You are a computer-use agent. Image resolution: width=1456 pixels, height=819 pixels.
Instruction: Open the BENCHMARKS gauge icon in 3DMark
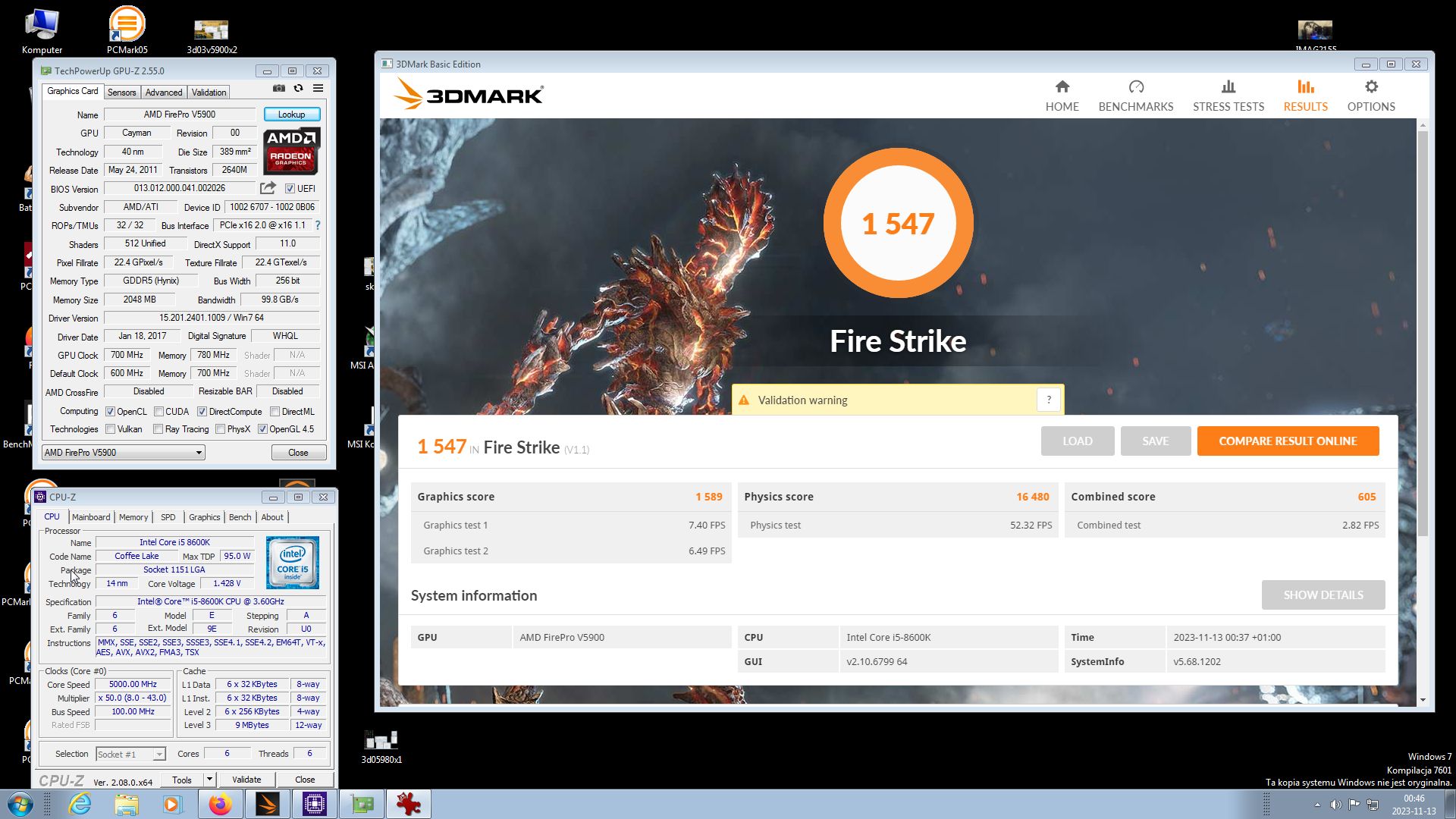coord(1135,87)
